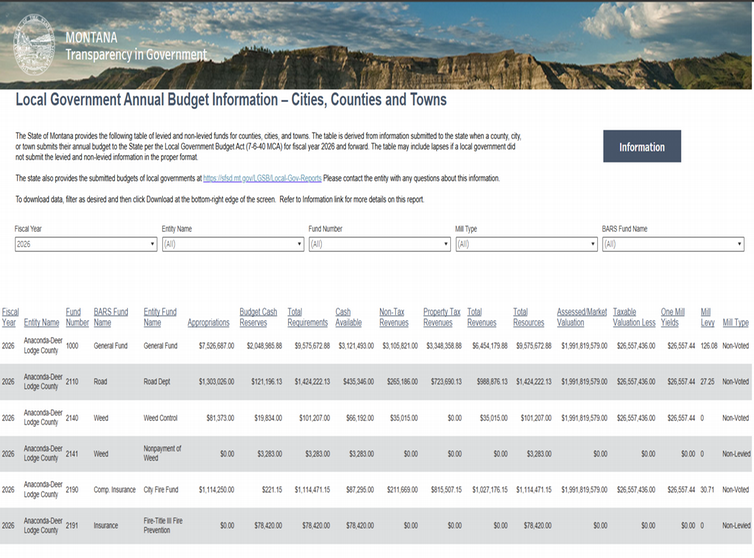
Task: Select fund number 2191 cell
Action: pyautogui.click(x=72, y=525)
